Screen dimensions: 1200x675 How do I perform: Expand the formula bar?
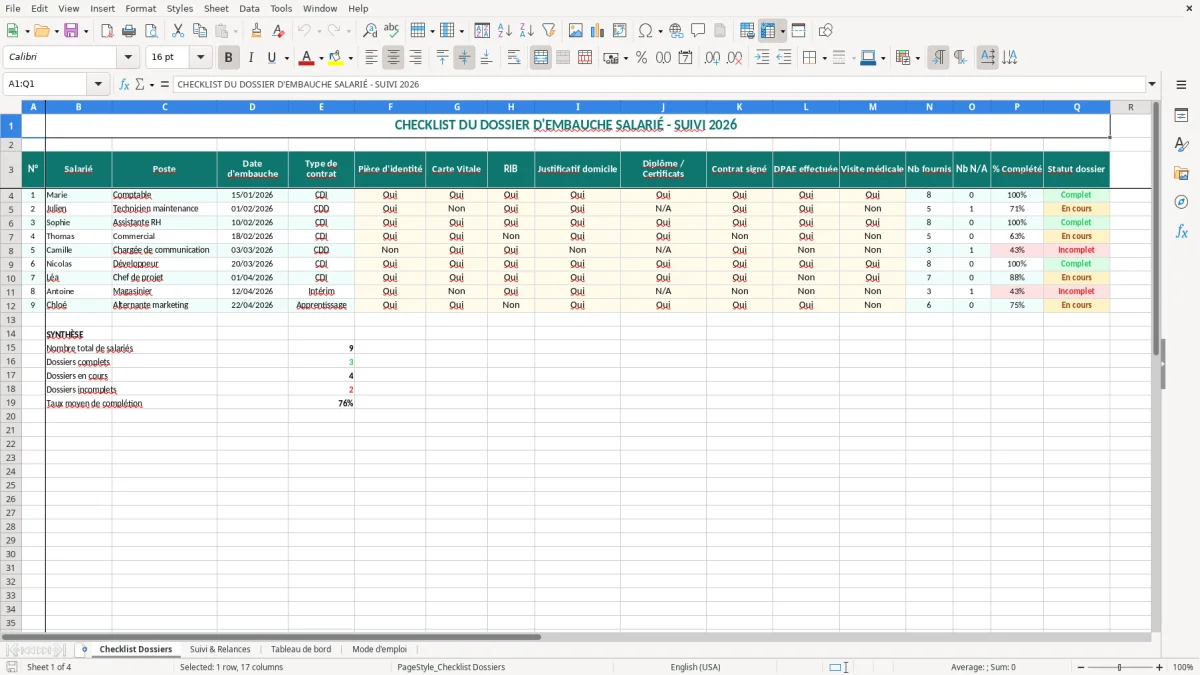tap(1152, 85)
